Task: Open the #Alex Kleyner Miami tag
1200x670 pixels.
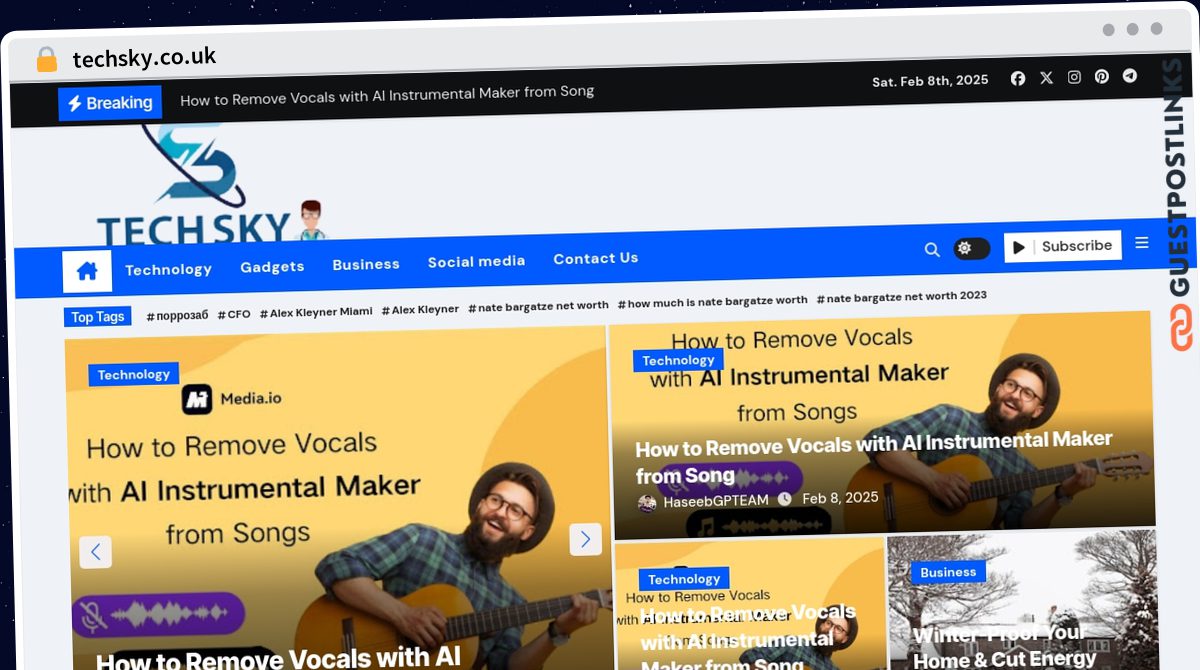Action: [x=316, y=312]
